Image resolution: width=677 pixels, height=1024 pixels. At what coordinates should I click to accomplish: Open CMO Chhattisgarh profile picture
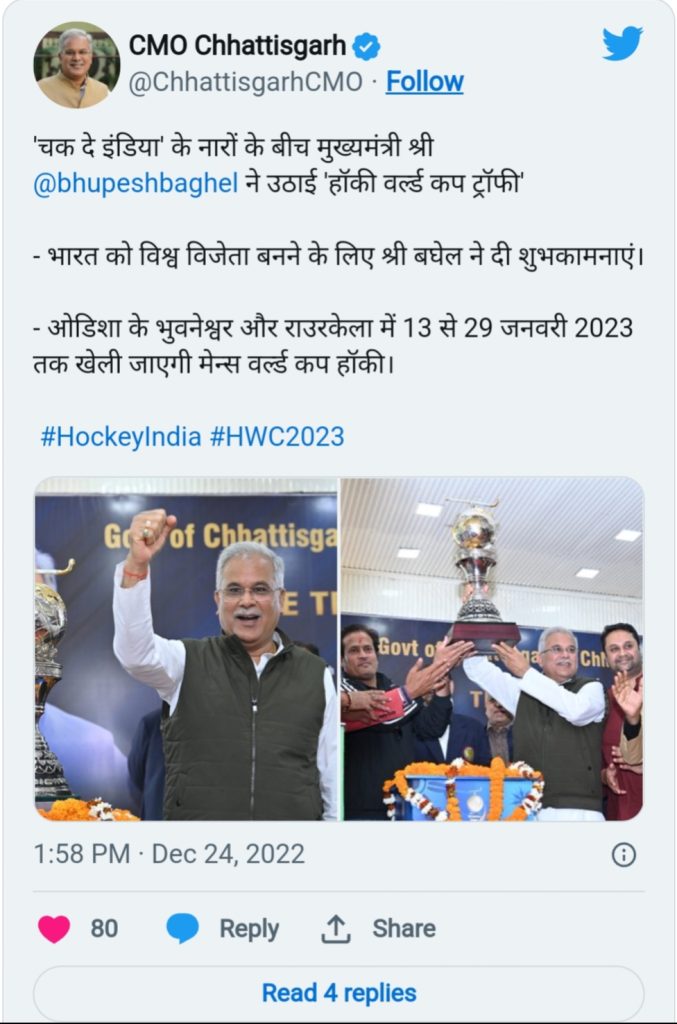click(76, 65)
